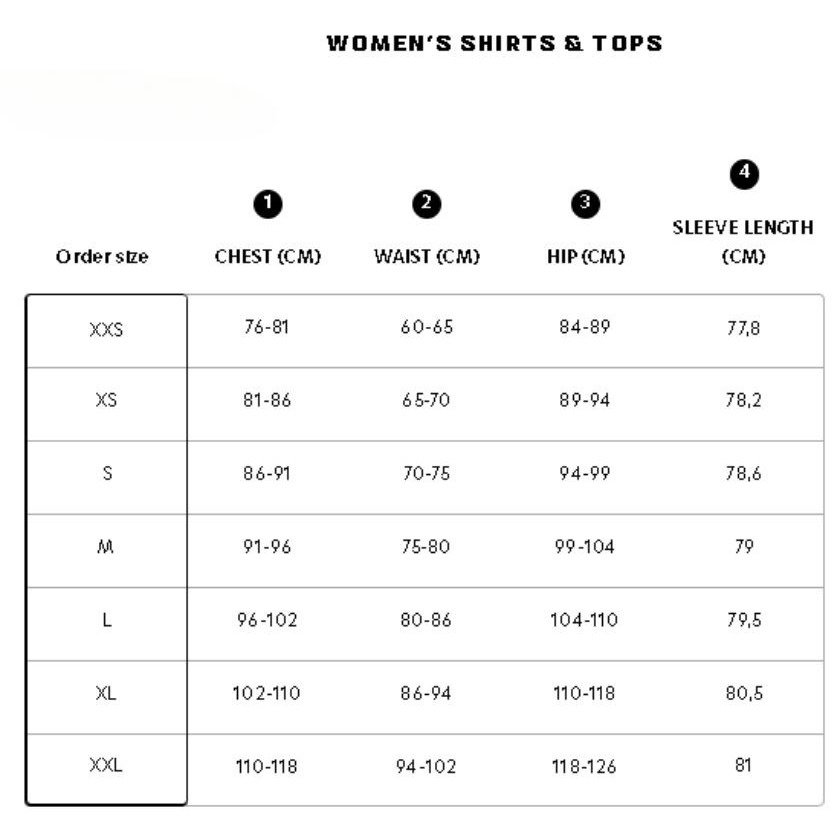This screenshot has height=820, width=840.
Task: Click the 76-81 chest value for XXS
Action: (x=267, y=327)
